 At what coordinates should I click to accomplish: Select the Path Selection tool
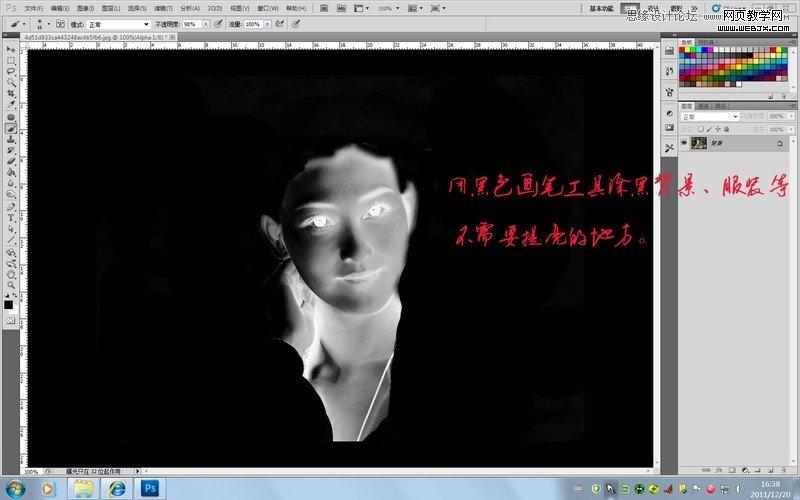tap(10, 229)
